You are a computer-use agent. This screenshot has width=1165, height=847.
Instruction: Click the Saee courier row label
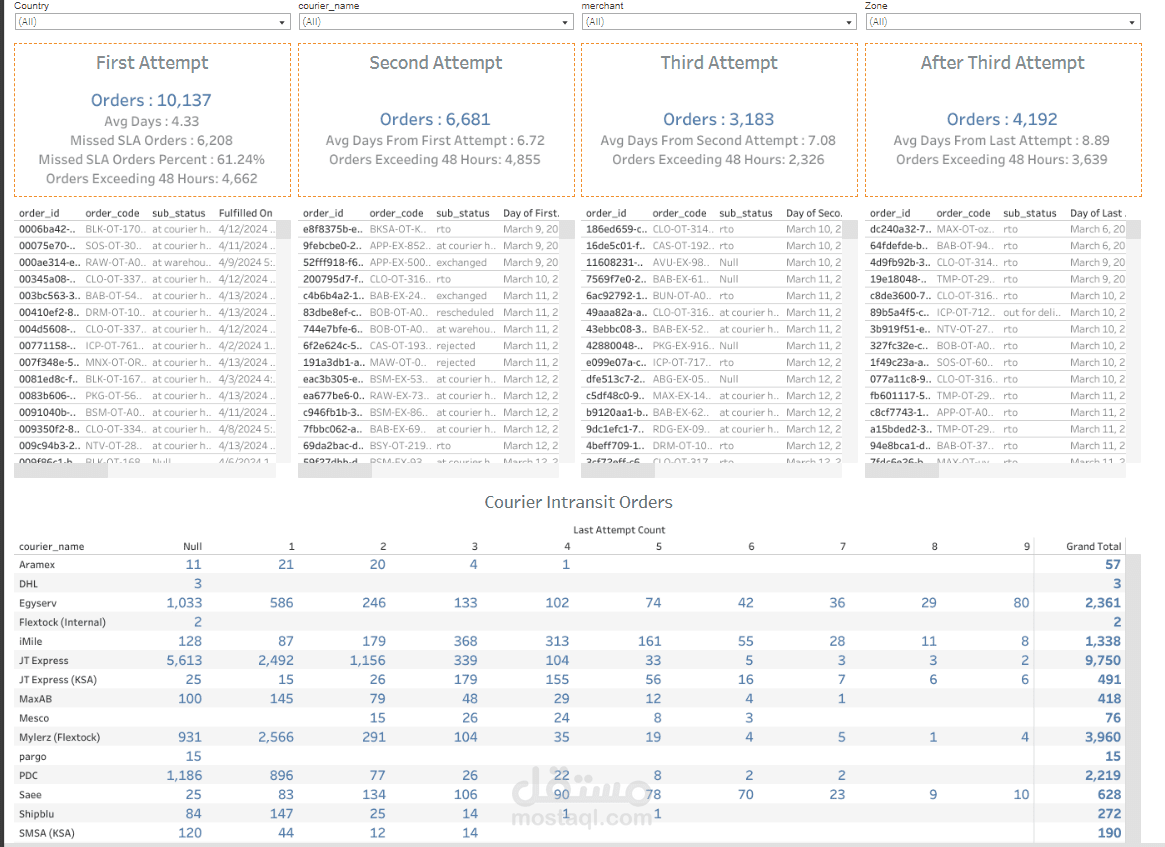pos(30,795)
